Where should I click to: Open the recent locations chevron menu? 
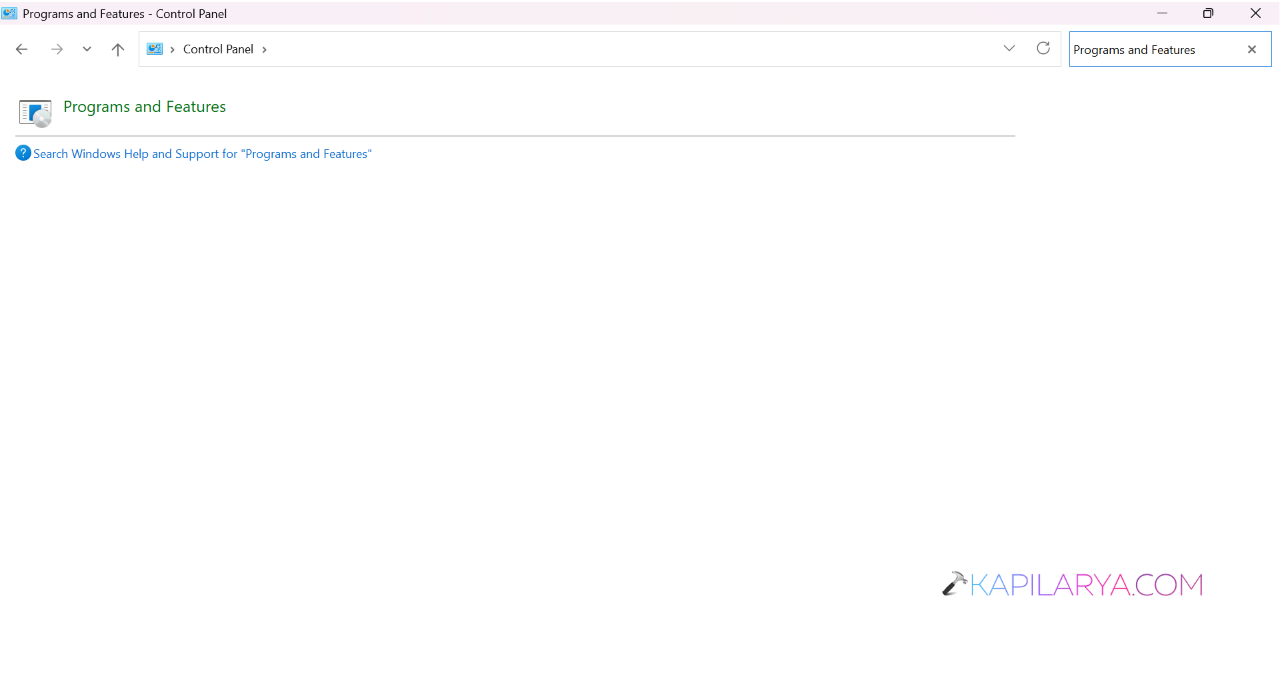pos(87,49)
